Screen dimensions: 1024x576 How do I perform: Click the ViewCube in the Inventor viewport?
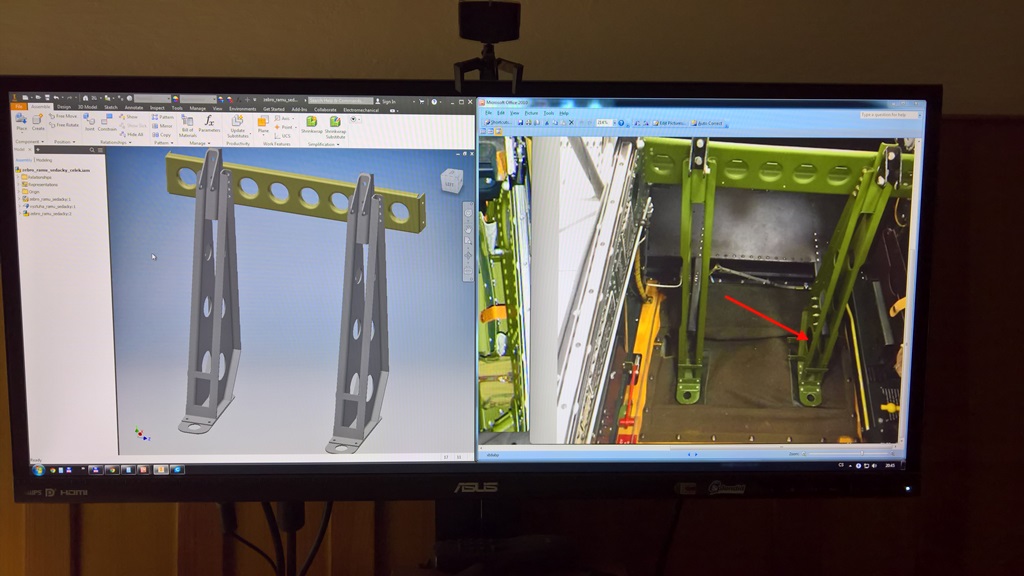point(451,180)
